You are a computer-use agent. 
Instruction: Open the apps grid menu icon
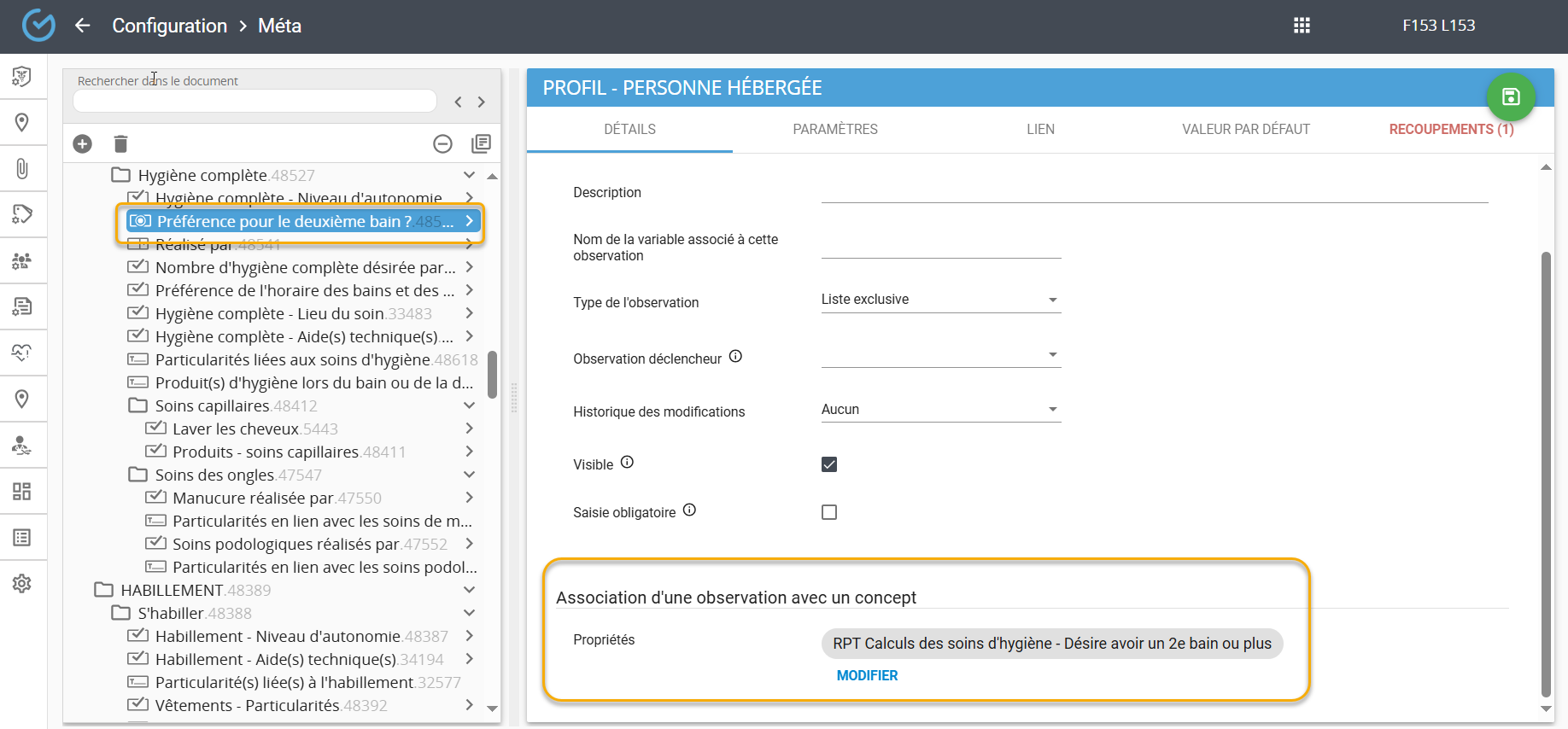1302,26
